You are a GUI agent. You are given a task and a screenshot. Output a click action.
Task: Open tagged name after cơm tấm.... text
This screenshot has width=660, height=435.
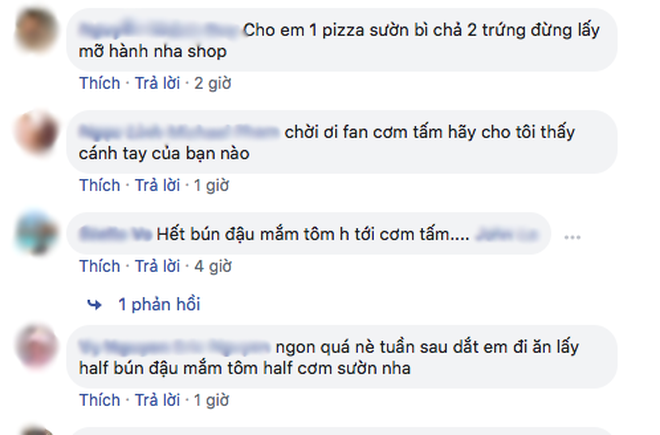click(x=507, y=234)
